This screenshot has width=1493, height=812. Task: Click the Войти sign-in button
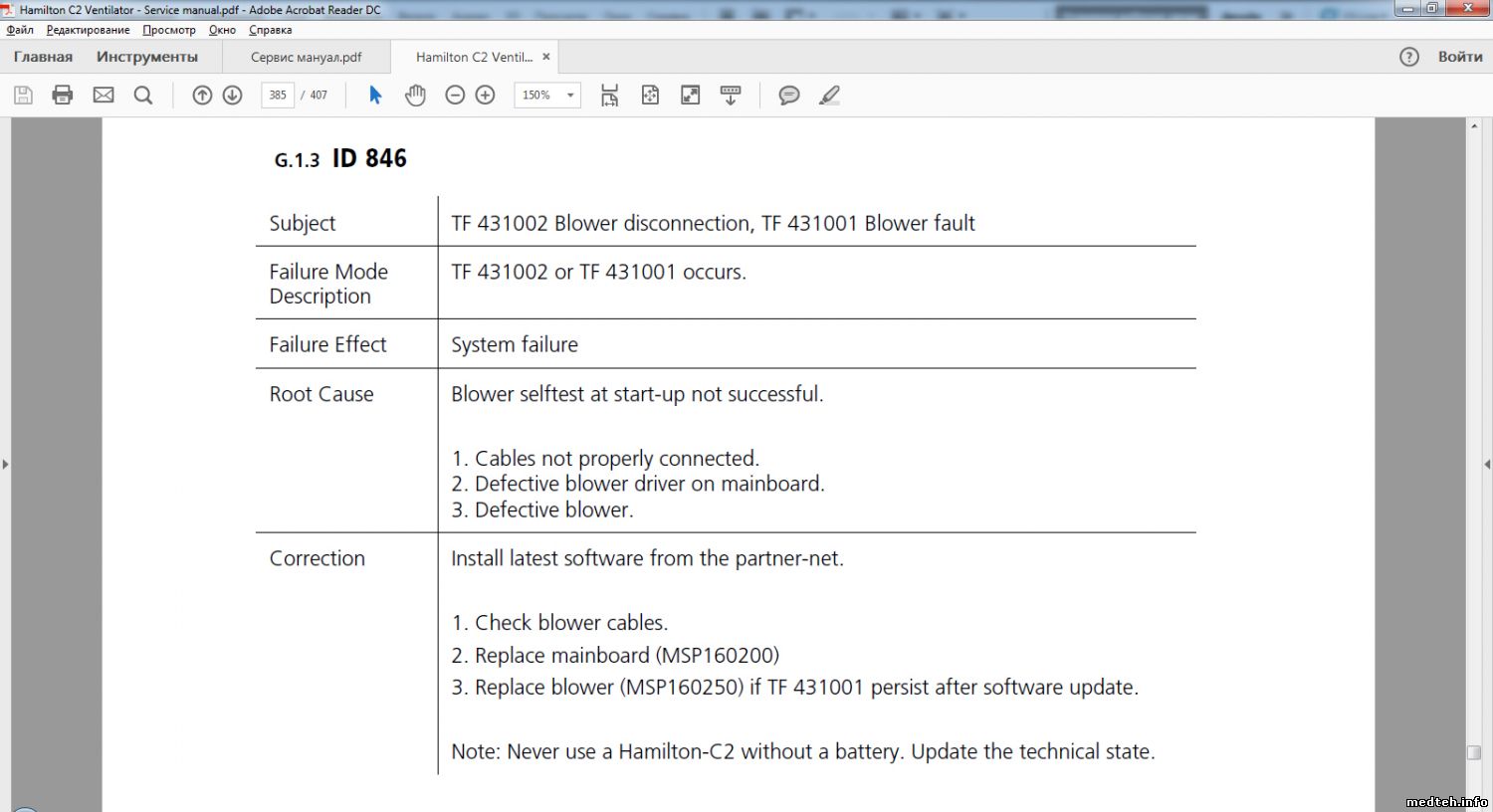1460,57
